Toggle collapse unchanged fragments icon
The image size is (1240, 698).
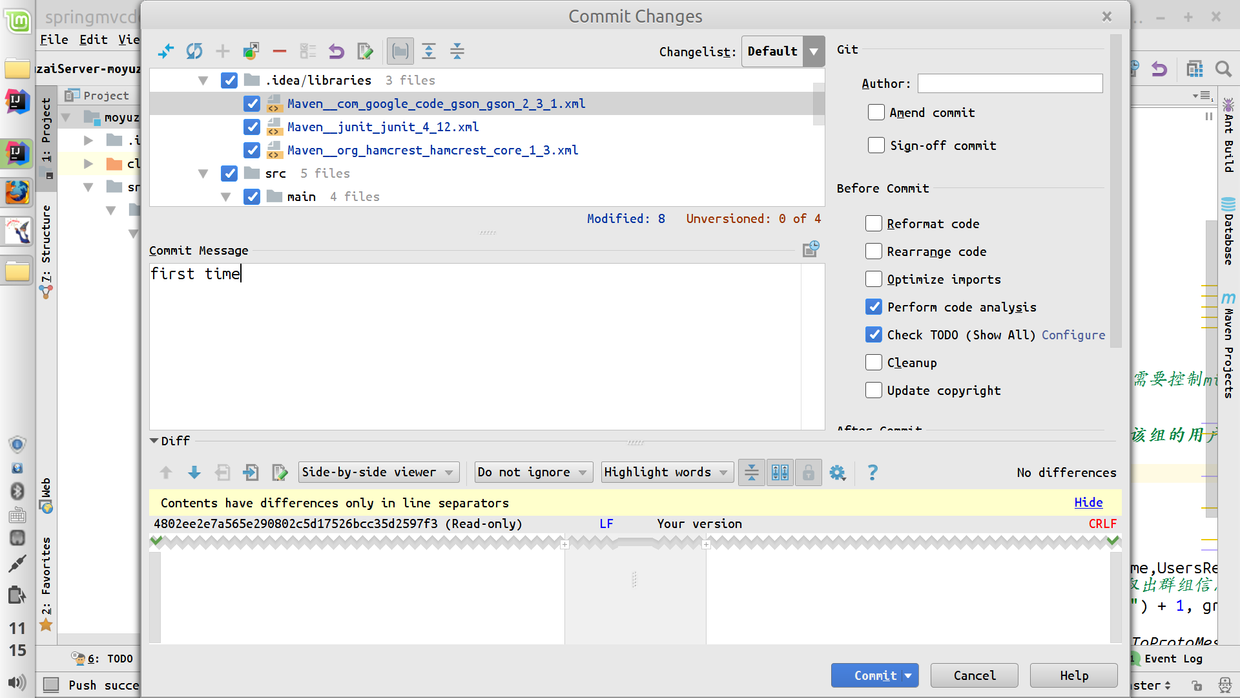(751, 472)
